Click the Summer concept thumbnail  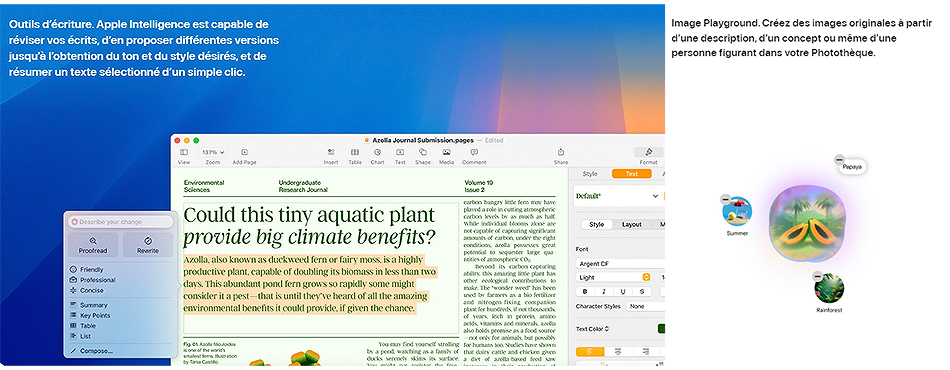click(737, 211)
